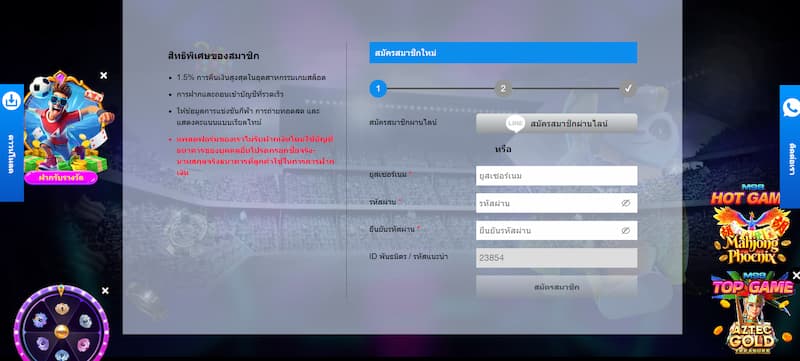Click register via LINE button

pyautogui.click(x=557, y=123)
